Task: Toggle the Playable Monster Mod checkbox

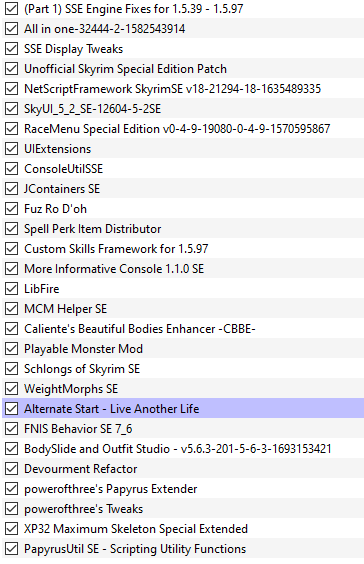Action: (12, 349)
